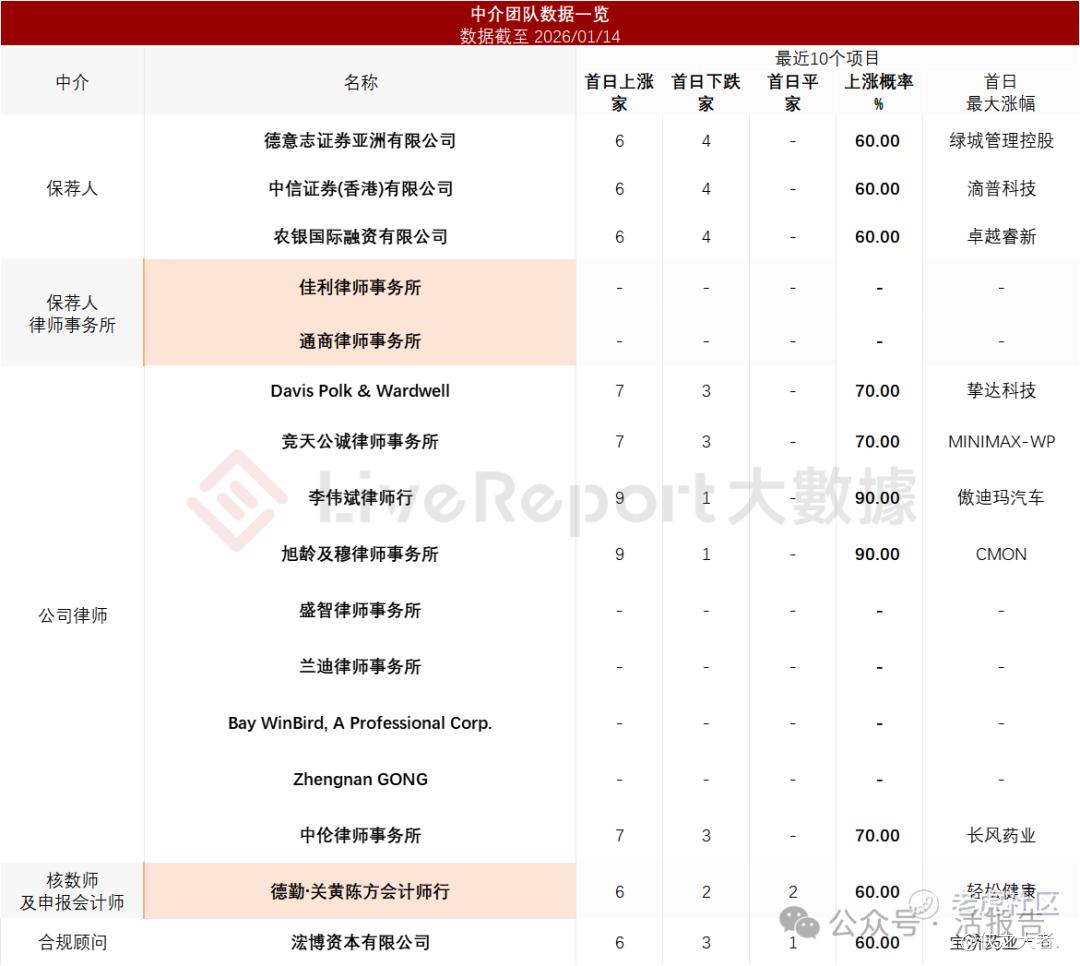The image size is (1080, 966).
Task: Click '滴普科技' in the last column
Action: pyautogui.click(x=1001, y=189)
